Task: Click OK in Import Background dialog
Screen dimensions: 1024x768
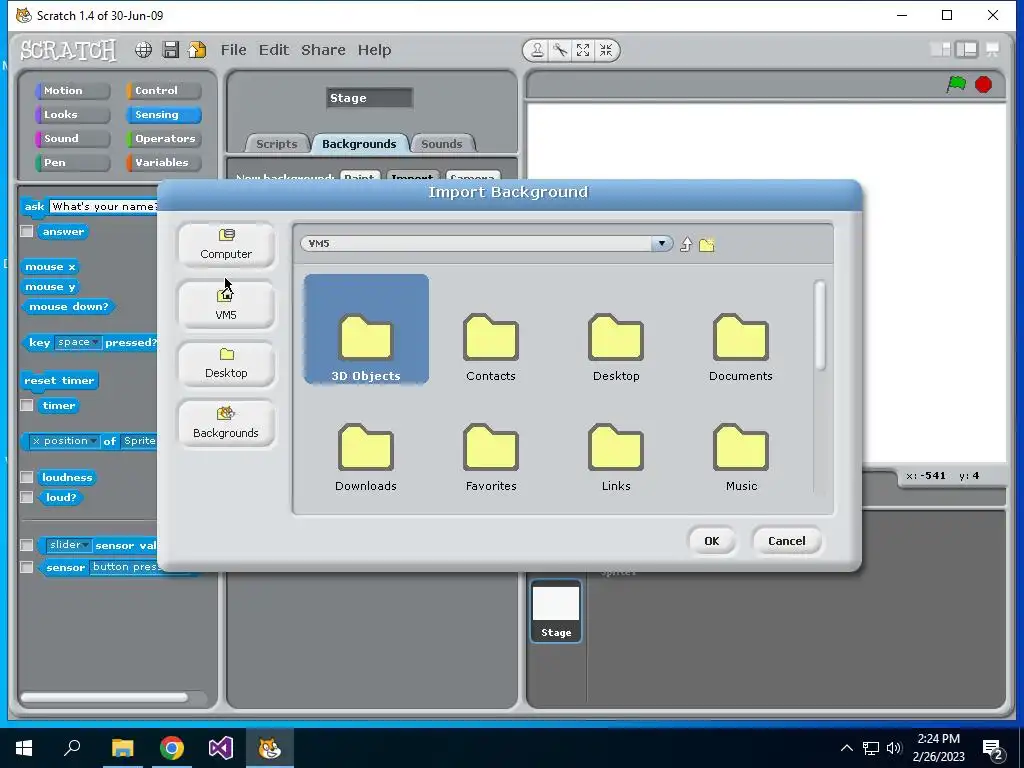Action: click(x=711, y=541)
